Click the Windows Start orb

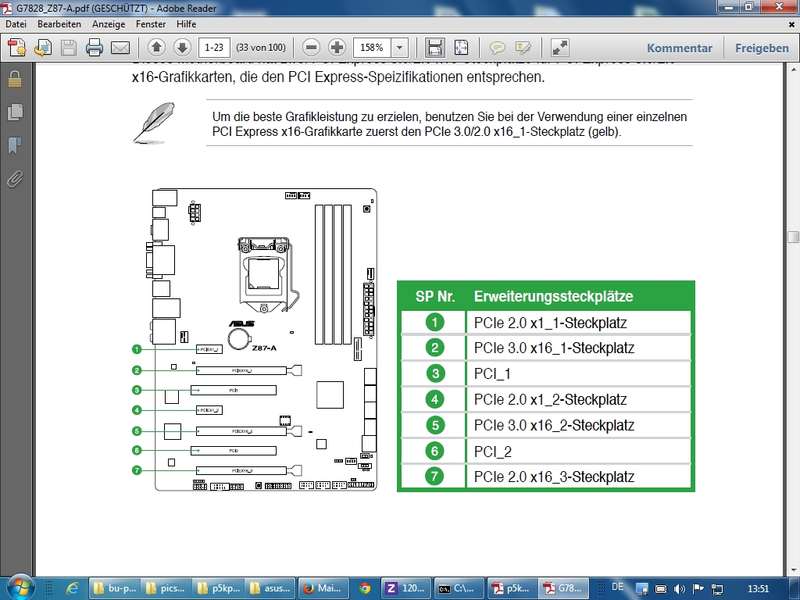tap(19, 588)
